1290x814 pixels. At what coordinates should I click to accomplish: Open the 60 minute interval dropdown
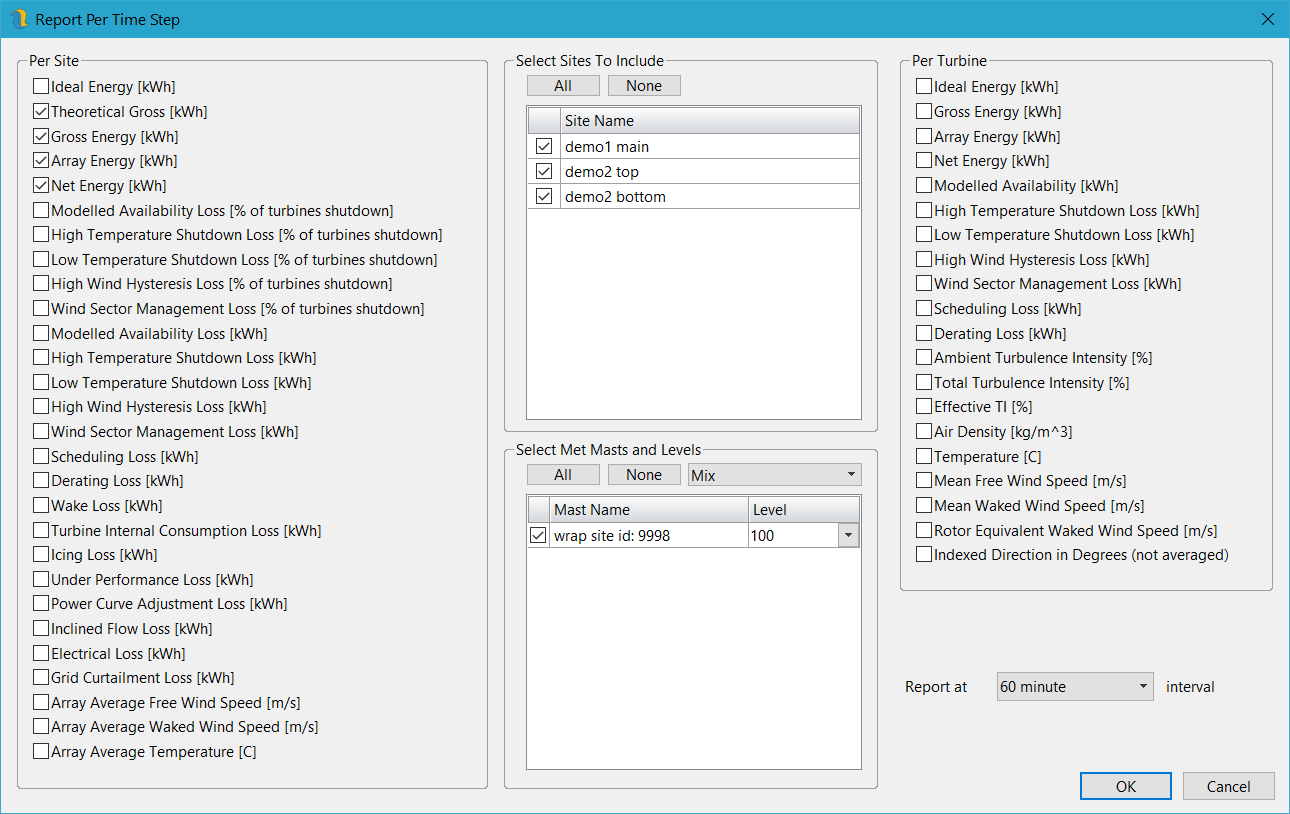coord(1075,687)
